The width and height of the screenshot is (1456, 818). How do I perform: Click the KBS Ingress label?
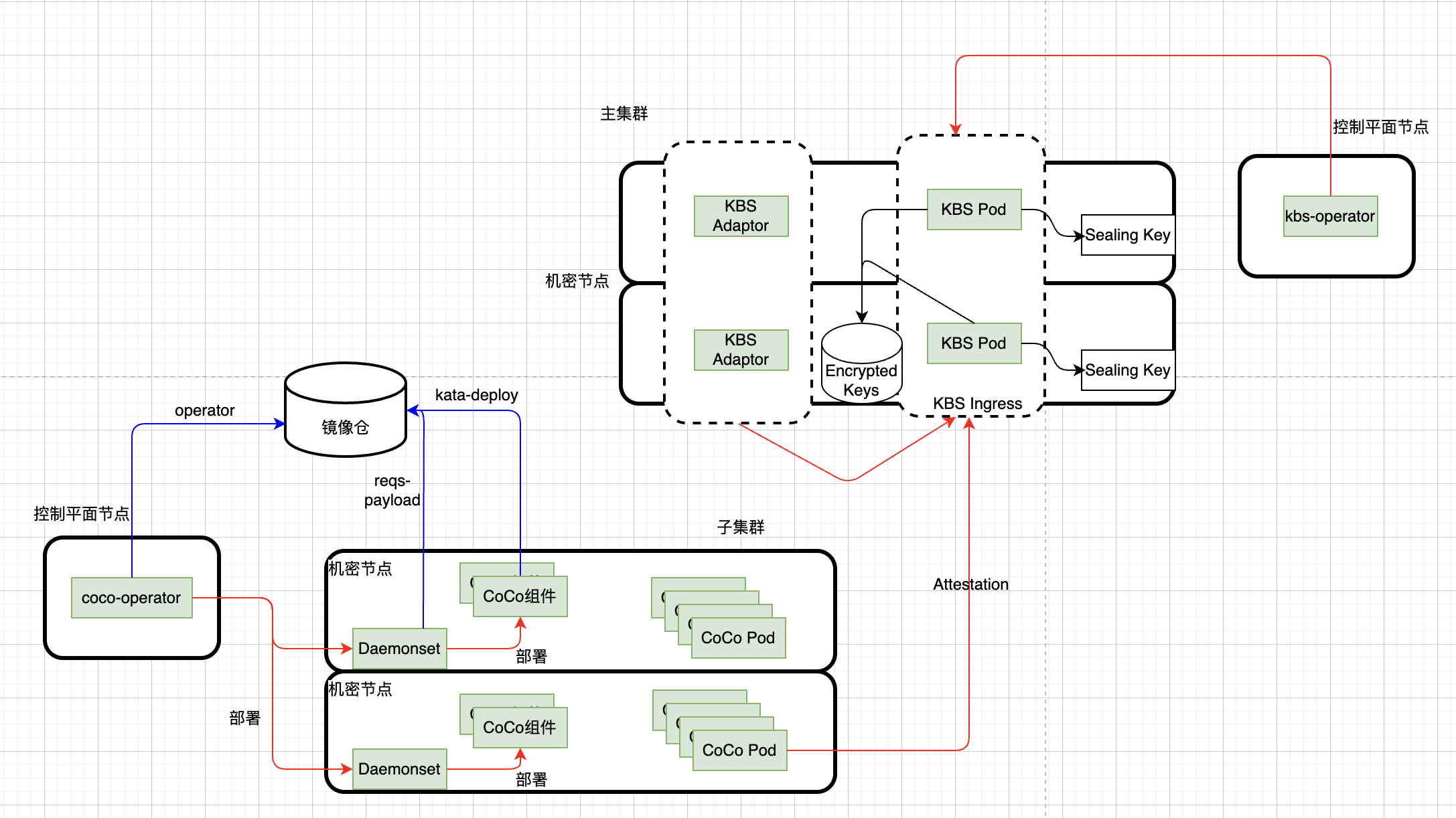tap(977, 404)
